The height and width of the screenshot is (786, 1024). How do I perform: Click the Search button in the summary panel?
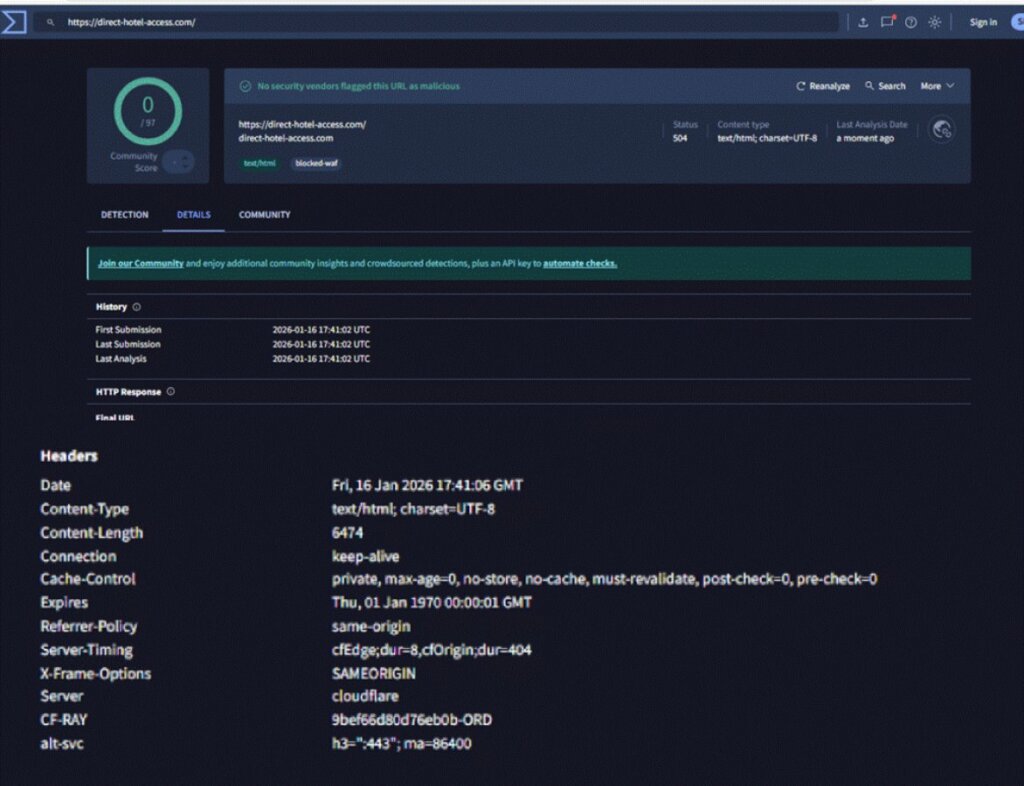[885, 86]
